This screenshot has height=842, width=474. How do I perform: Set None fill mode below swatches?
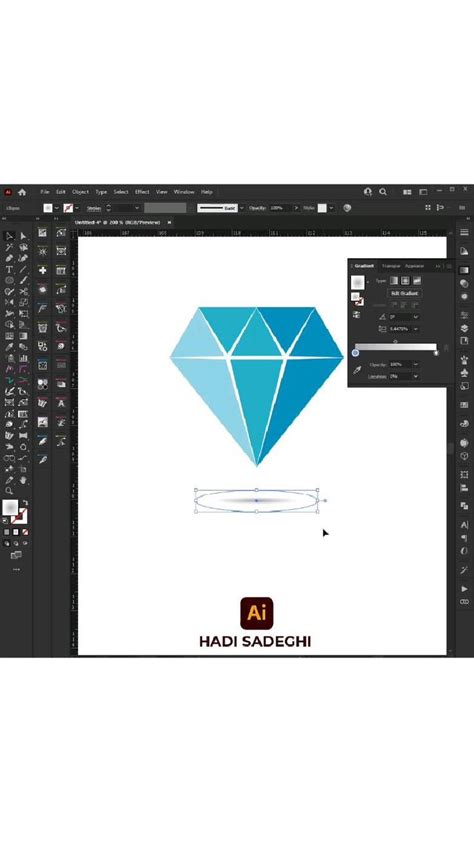tap(24, 532)
